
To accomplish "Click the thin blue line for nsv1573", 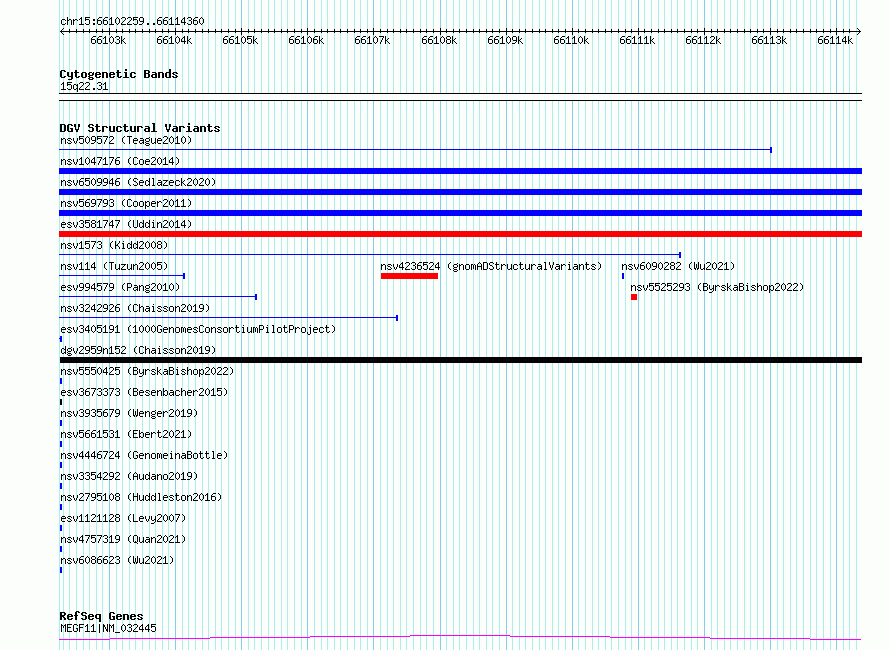I will click(370, 255).
